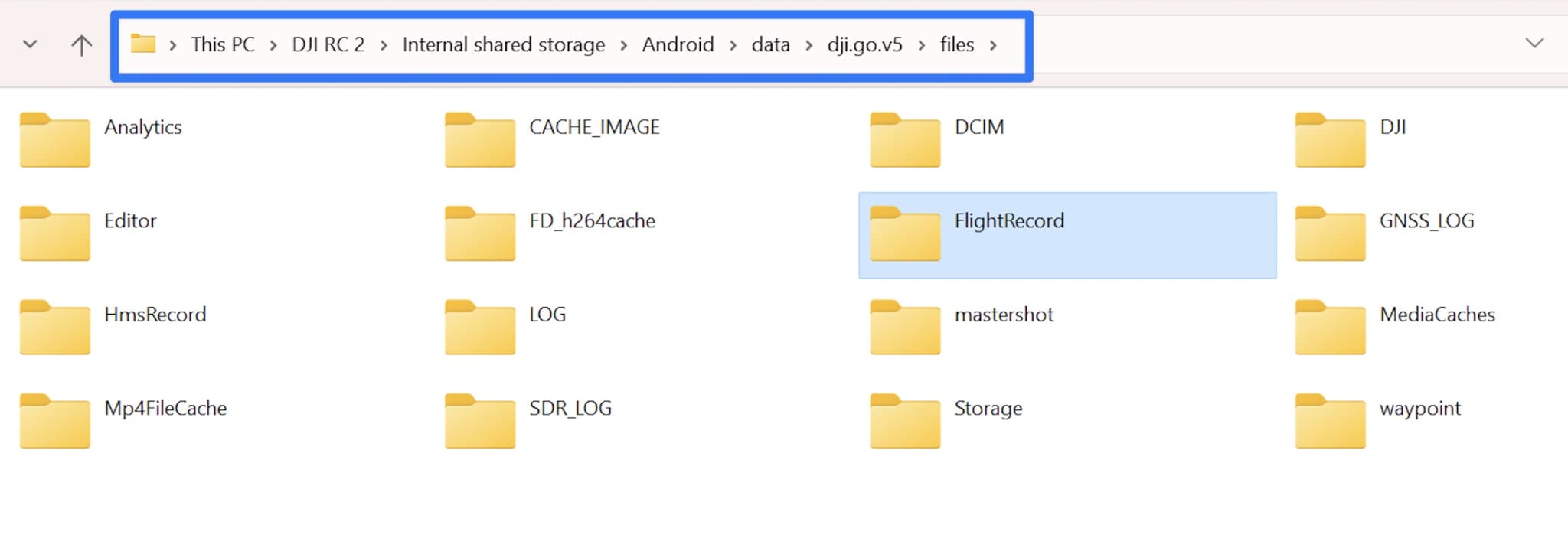Image resolution: width=1568 pixels, height=535 pixels.
Task: Click the MediaCaches folder name
Action: click(x=1437, y=315)
